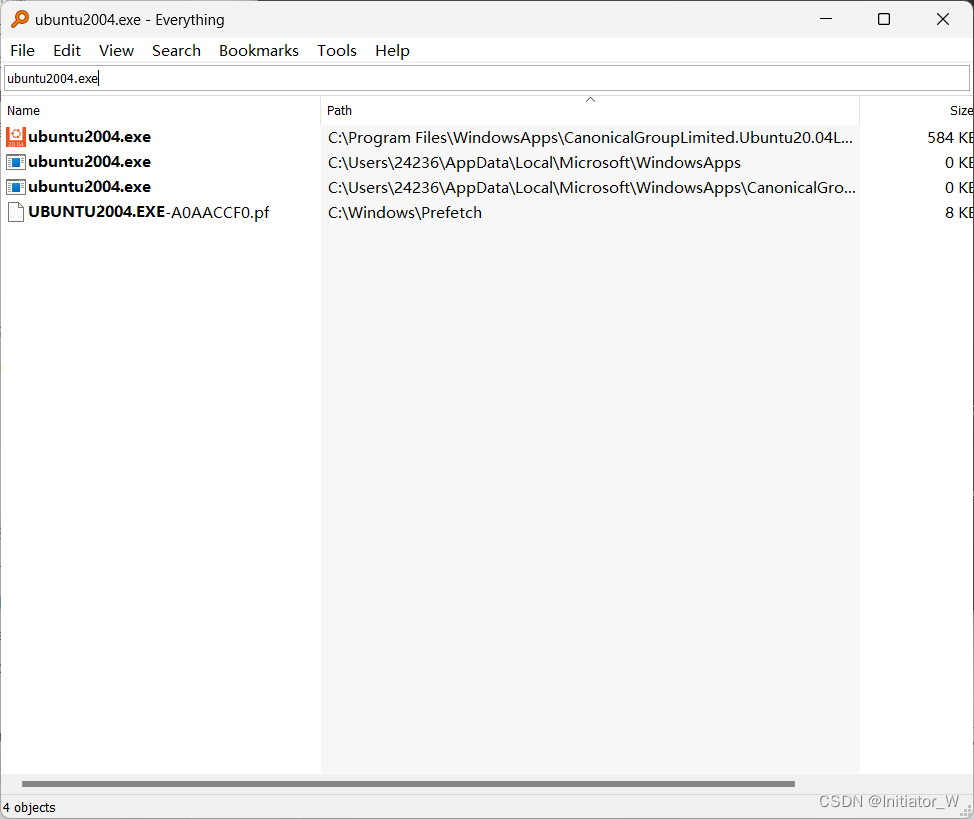Open the File menu
Screen dimensions: 974x819
point(22,50)
